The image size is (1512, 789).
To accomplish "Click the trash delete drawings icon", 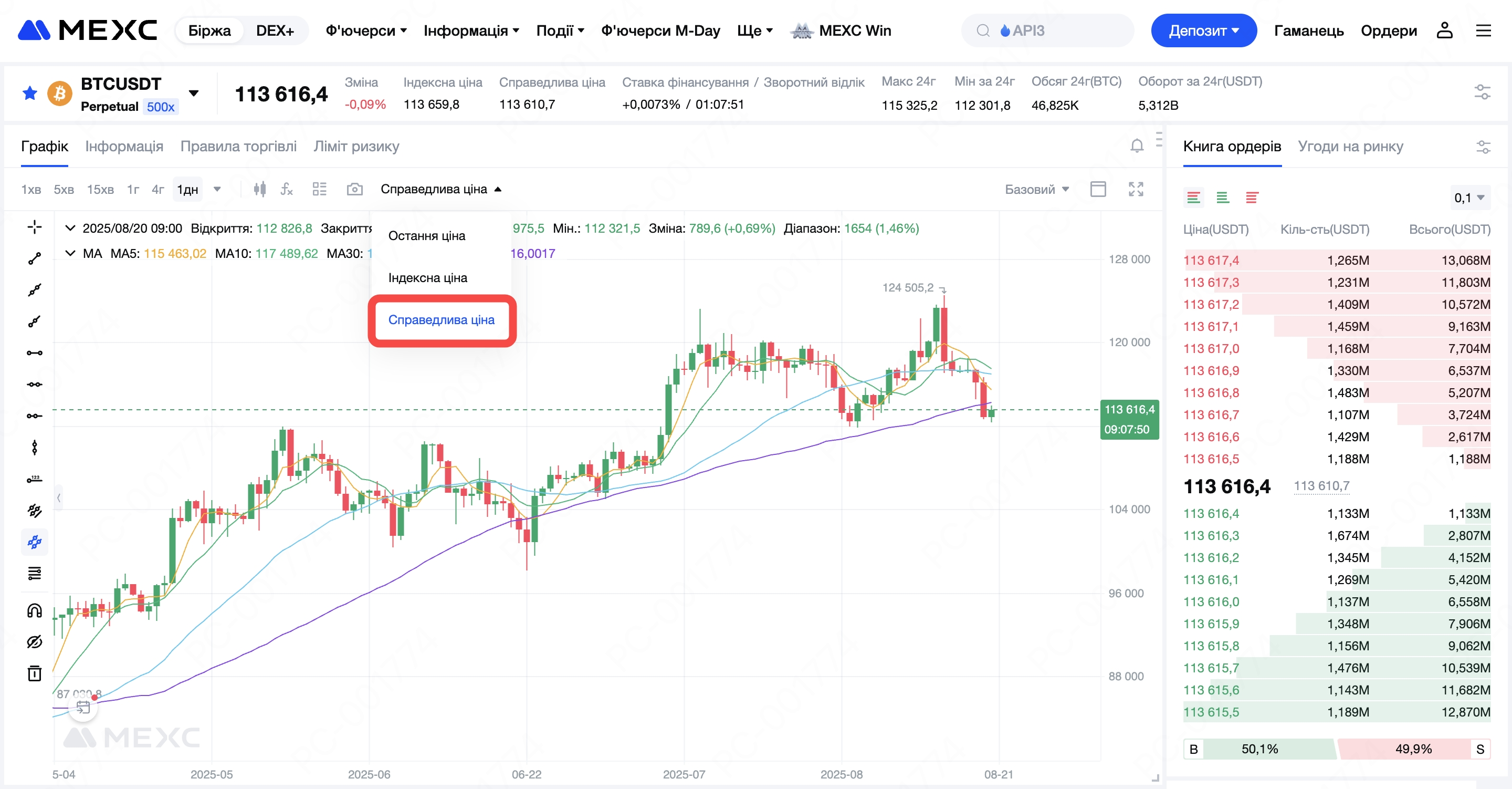I will (x=35, y=673).
